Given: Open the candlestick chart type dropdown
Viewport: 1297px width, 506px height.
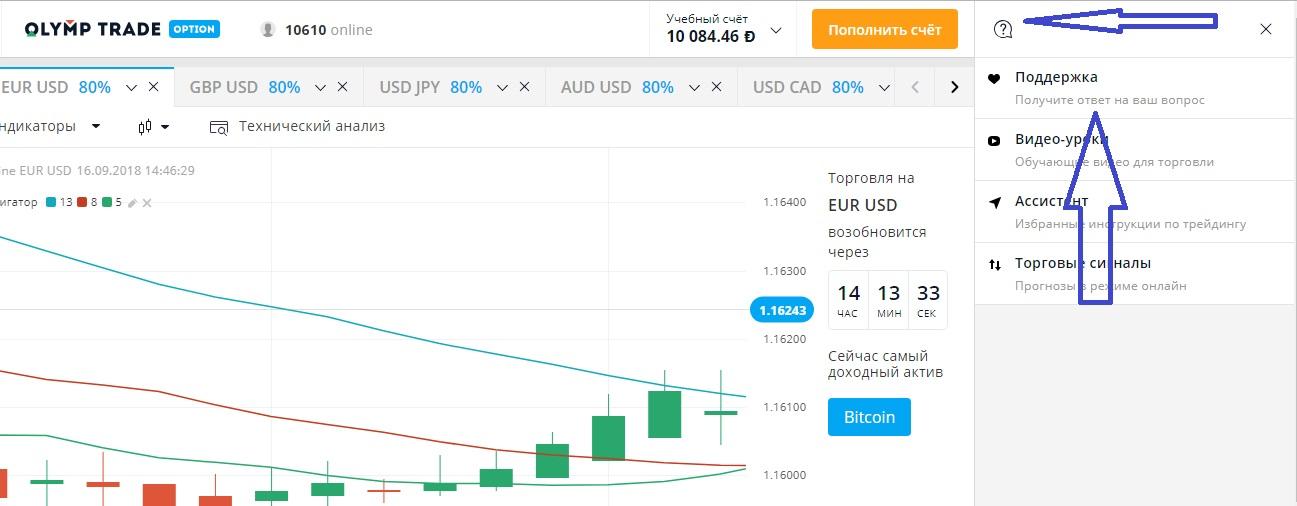Looking at the screenshot, I should click(153, 127).
